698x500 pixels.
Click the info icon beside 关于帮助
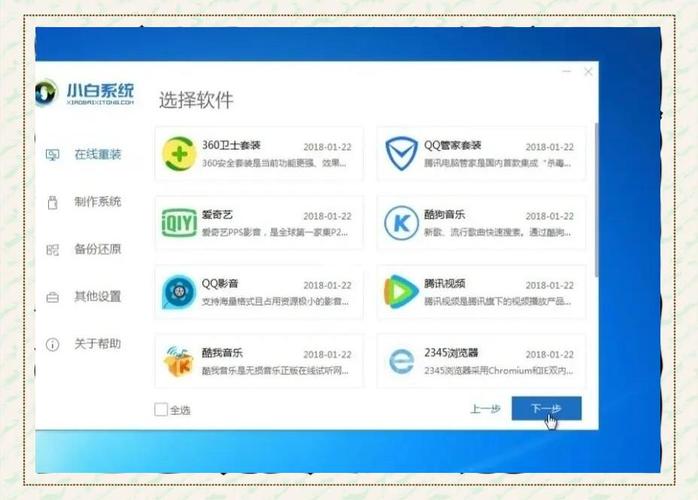pos(52,344)
